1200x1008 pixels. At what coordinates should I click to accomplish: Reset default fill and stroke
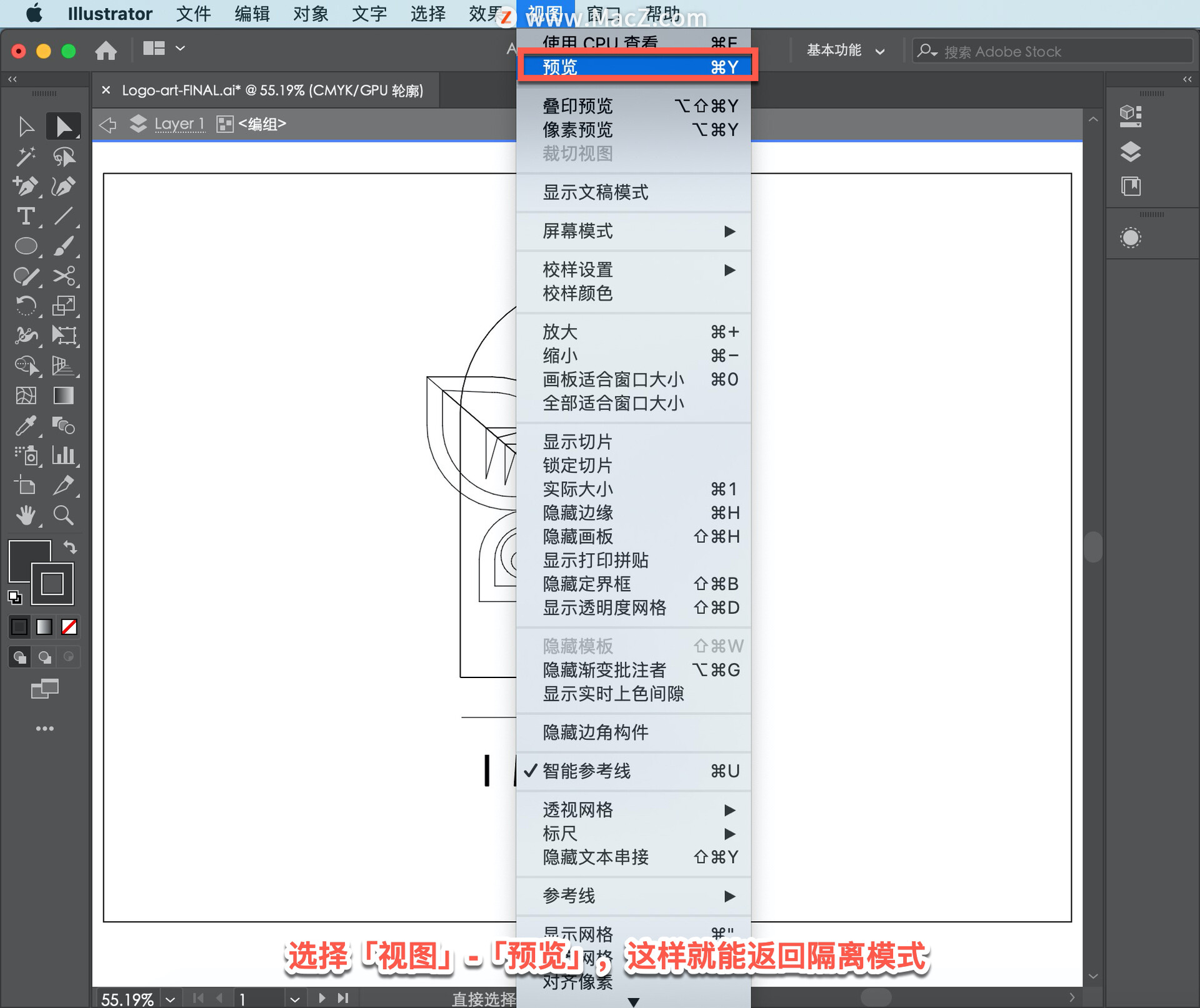pos(14,597)
